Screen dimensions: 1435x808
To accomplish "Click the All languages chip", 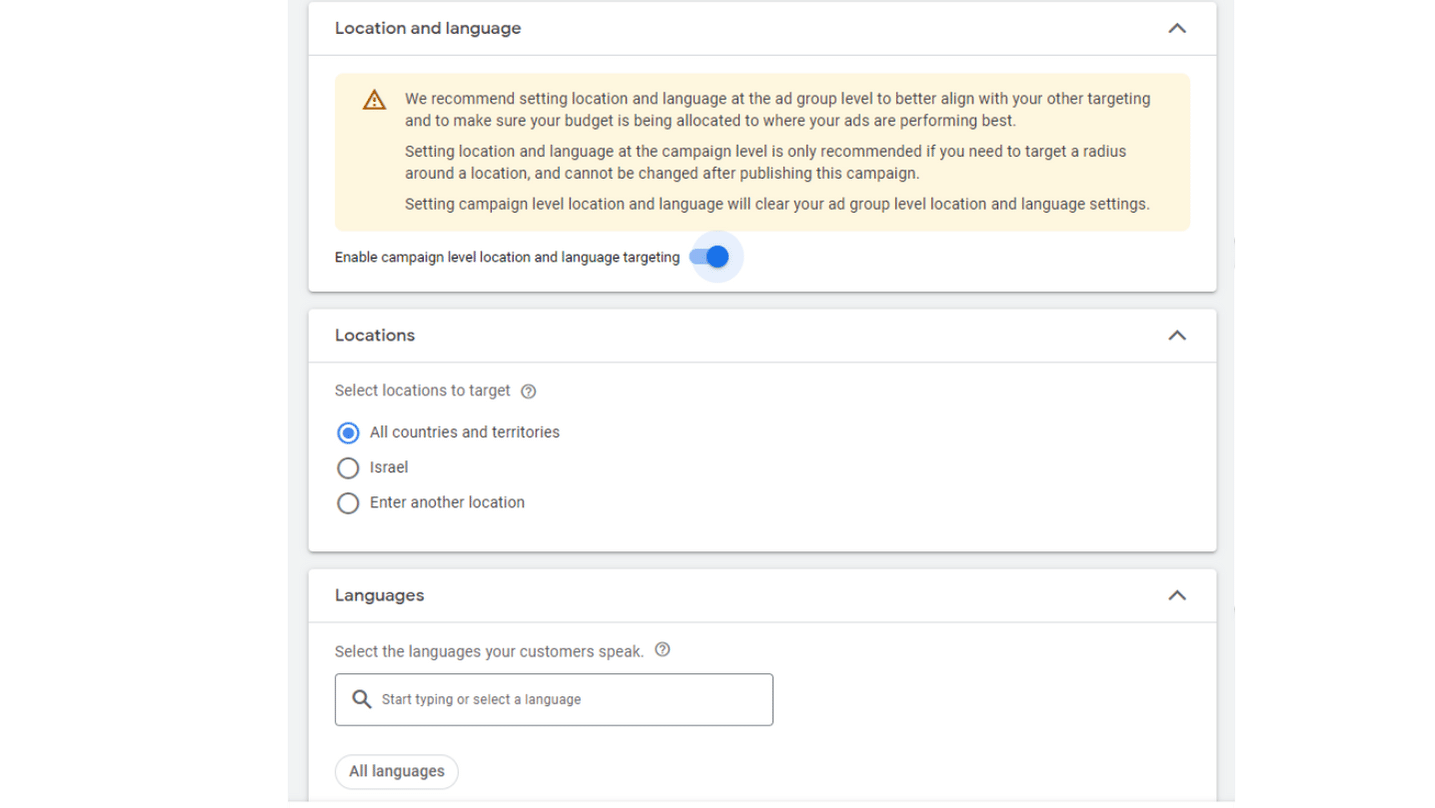I will (397, 772).
